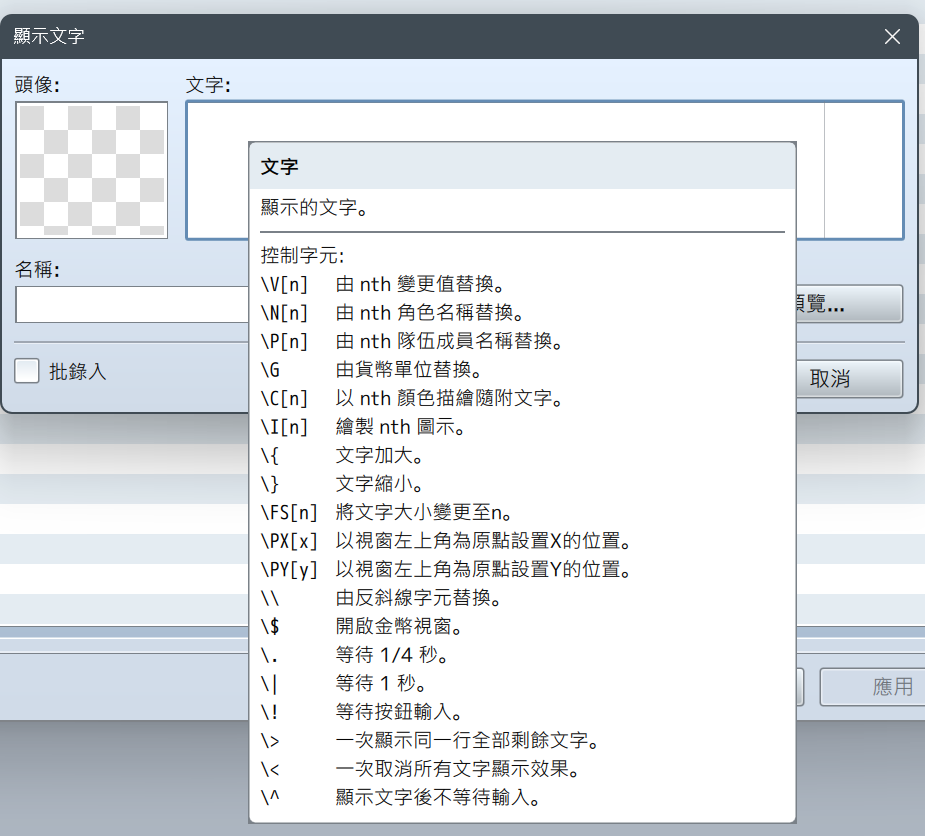Focus the 名稱 name input field
The image size is (925, 836).
132,304
